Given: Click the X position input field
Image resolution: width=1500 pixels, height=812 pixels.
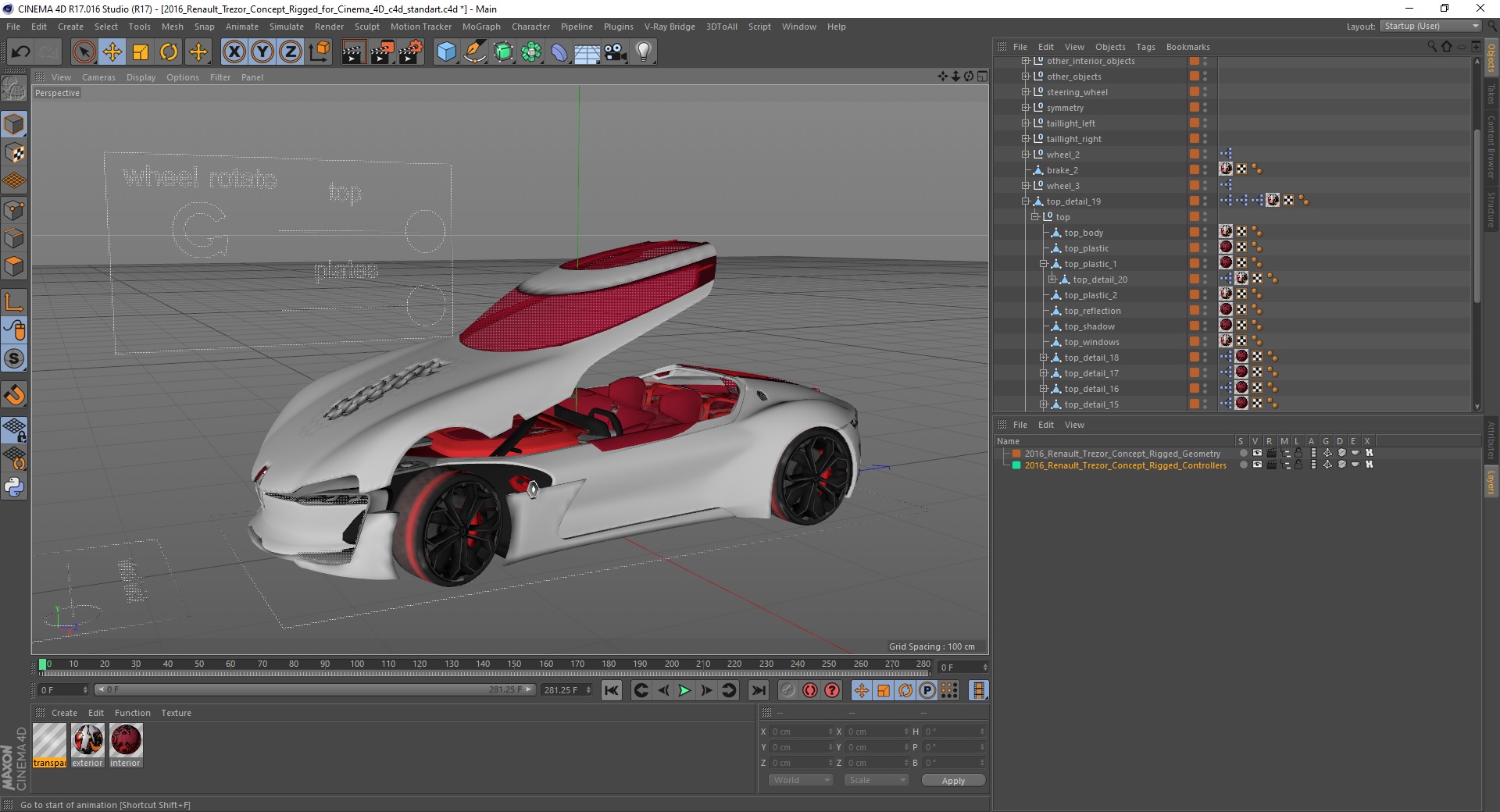Looking at the screenshot, I should (800, 732).
